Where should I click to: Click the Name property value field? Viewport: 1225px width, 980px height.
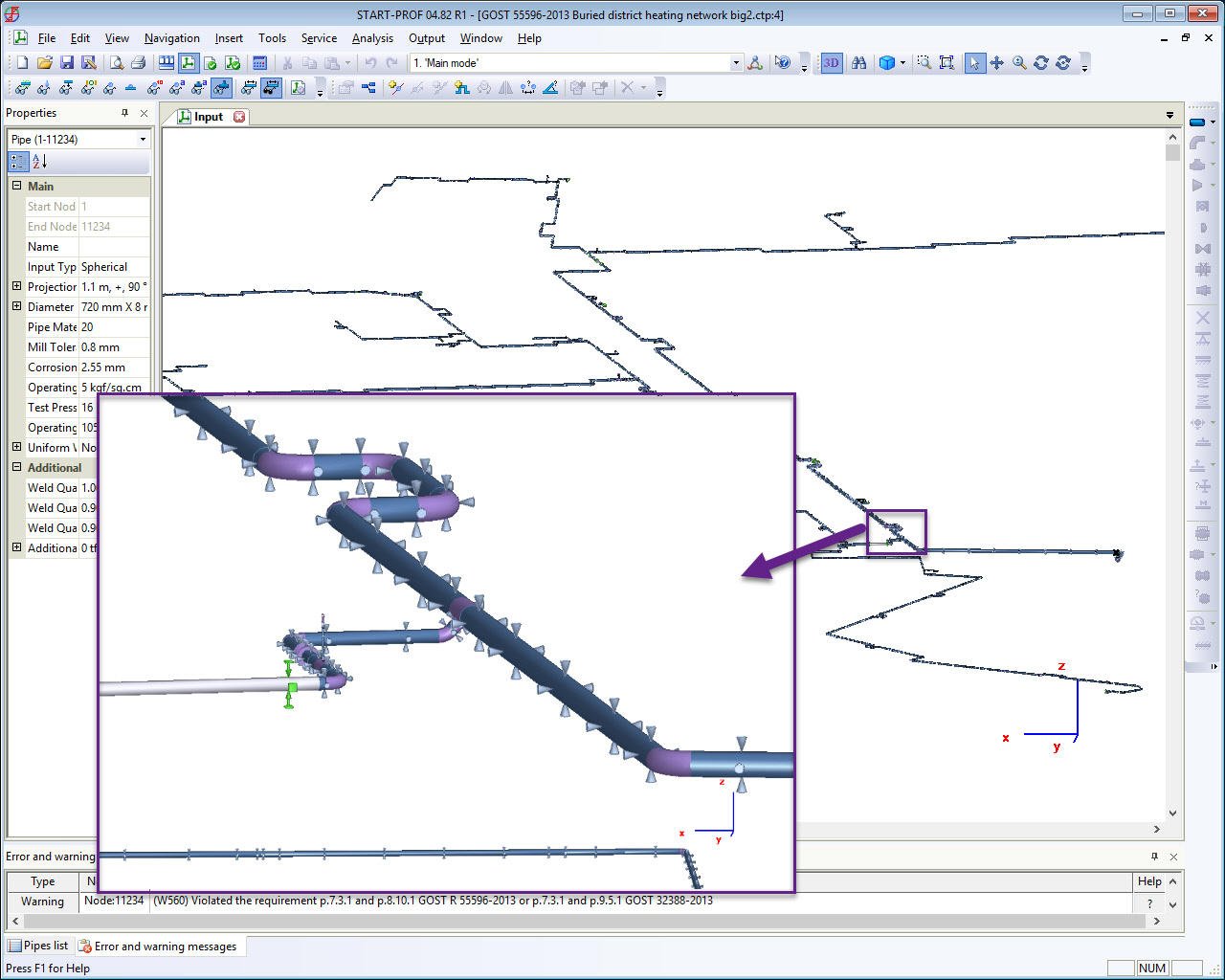[x=114, y=247]
